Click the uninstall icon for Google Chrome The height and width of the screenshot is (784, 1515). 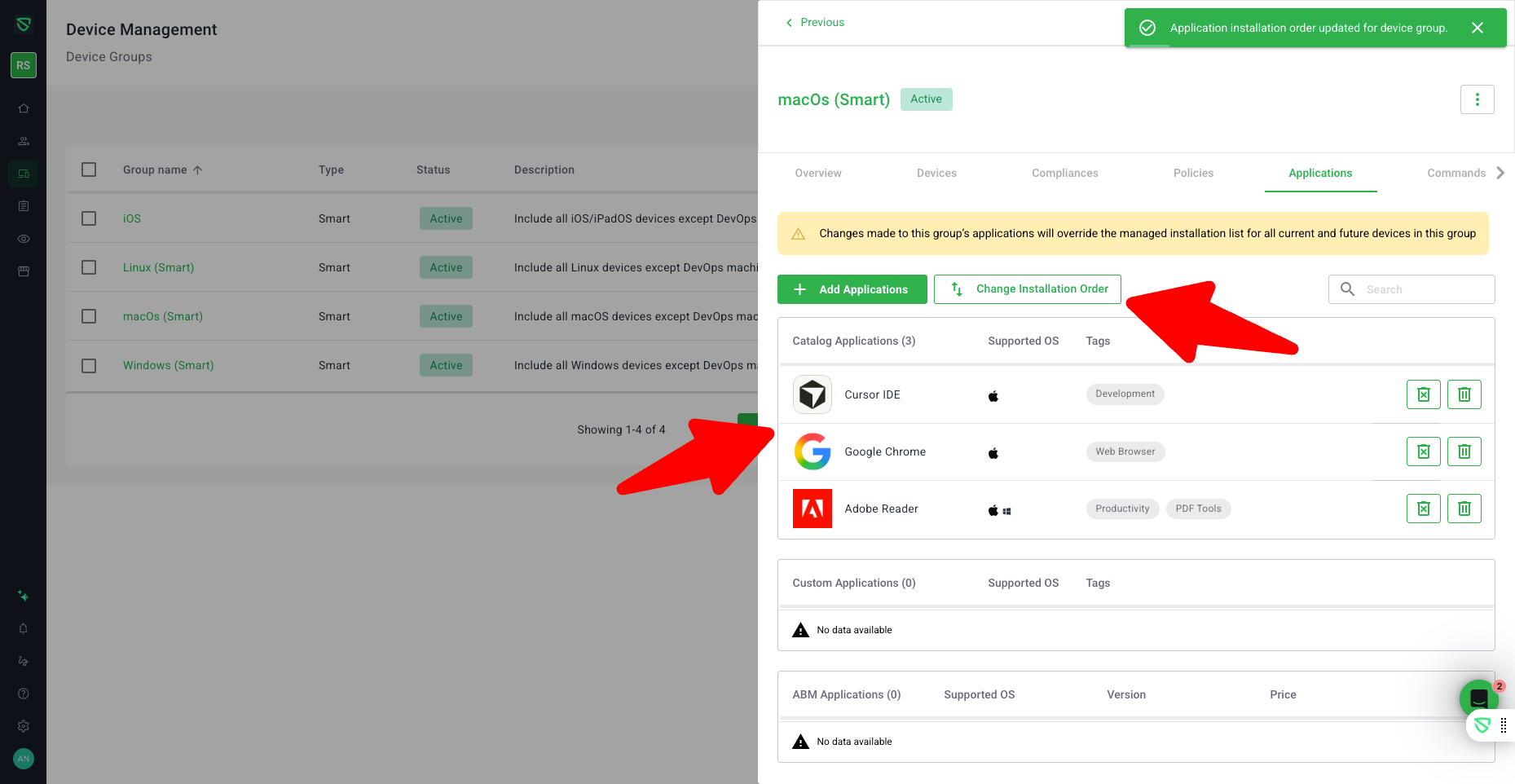[x=1423, y=451]
